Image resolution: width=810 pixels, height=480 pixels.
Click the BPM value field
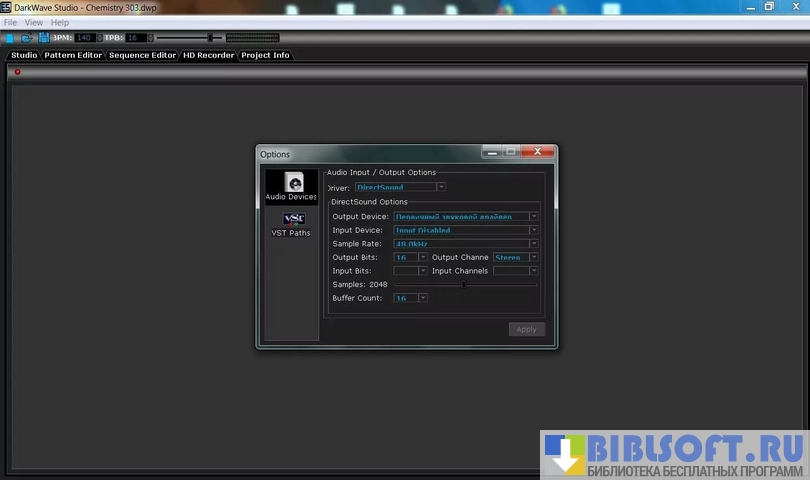84,38
